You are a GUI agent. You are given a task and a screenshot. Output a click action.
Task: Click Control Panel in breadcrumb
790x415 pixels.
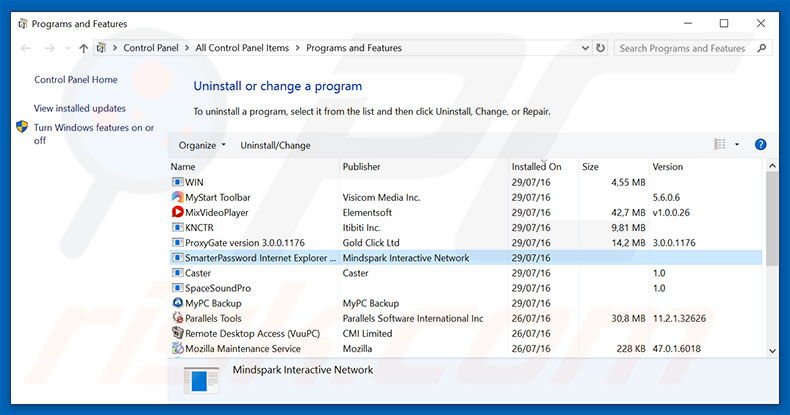(x=151, y=48)
